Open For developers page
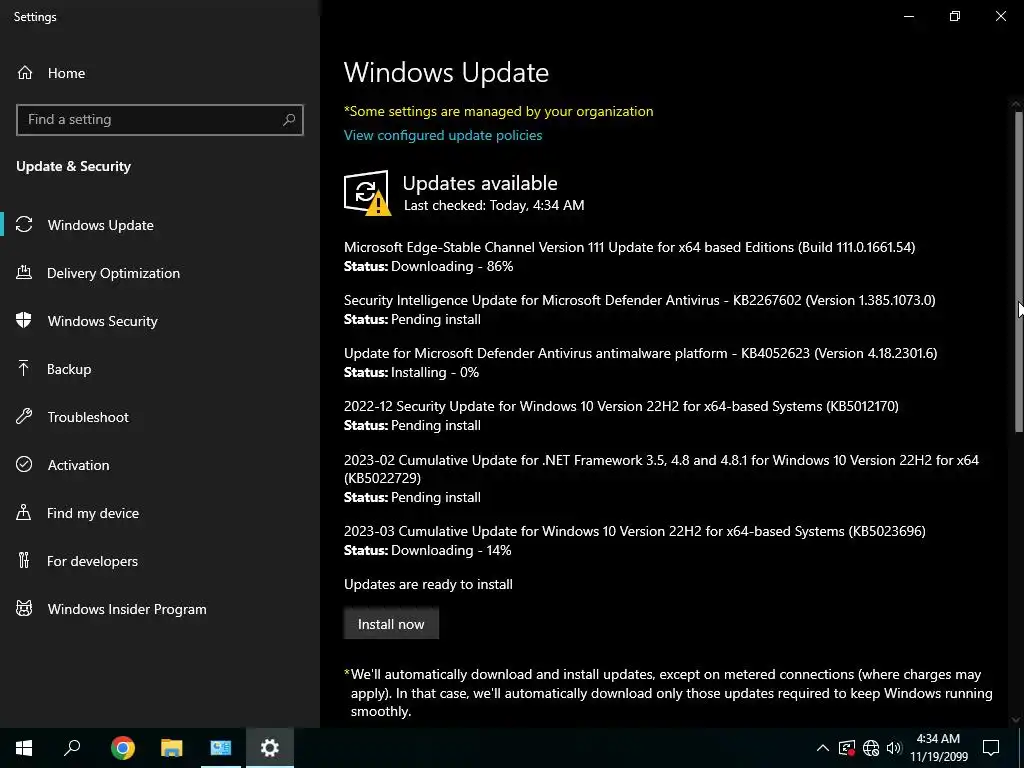 [160, 561]
